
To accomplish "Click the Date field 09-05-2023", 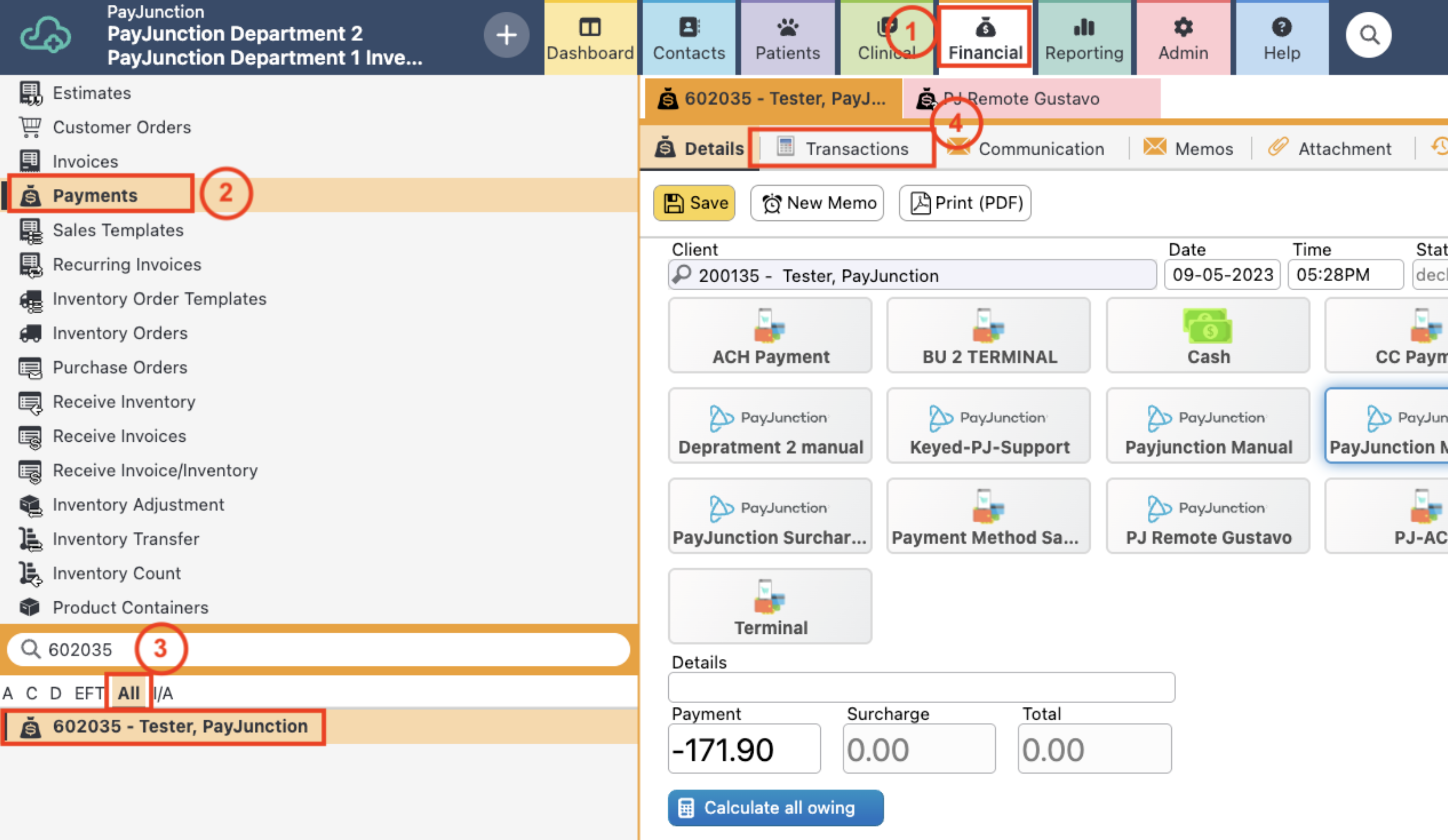I will point(1223,275).
